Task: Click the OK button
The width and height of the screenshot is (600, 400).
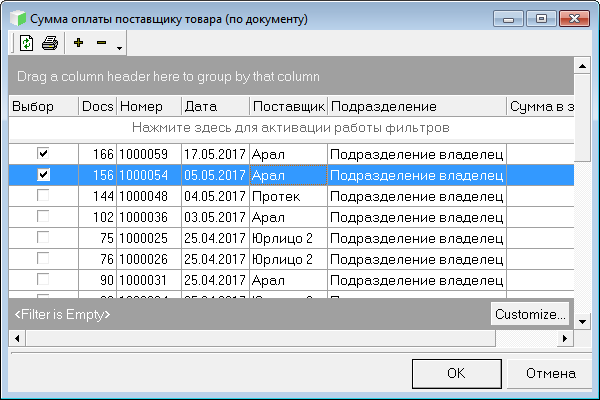Action: [x=457, y=374]
